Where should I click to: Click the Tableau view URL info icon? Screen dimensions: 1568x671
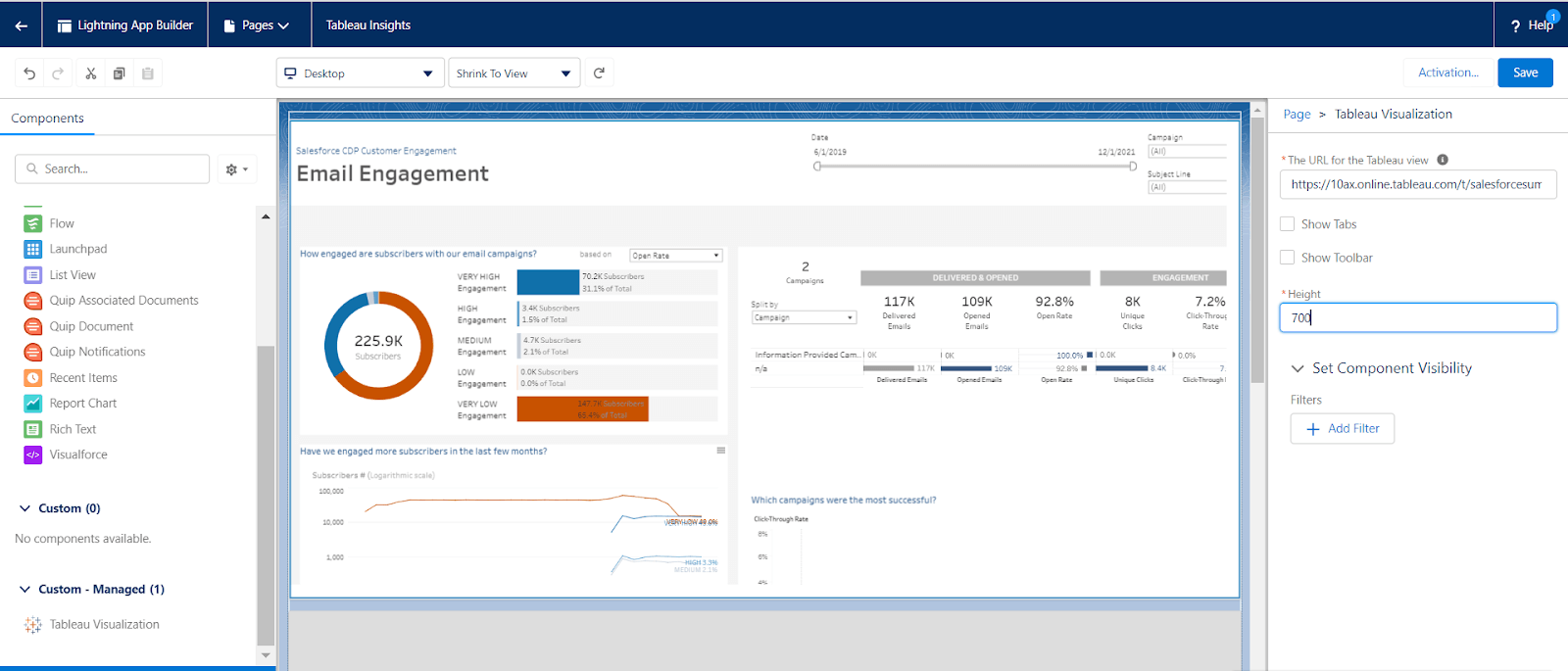click(1443, 160)
